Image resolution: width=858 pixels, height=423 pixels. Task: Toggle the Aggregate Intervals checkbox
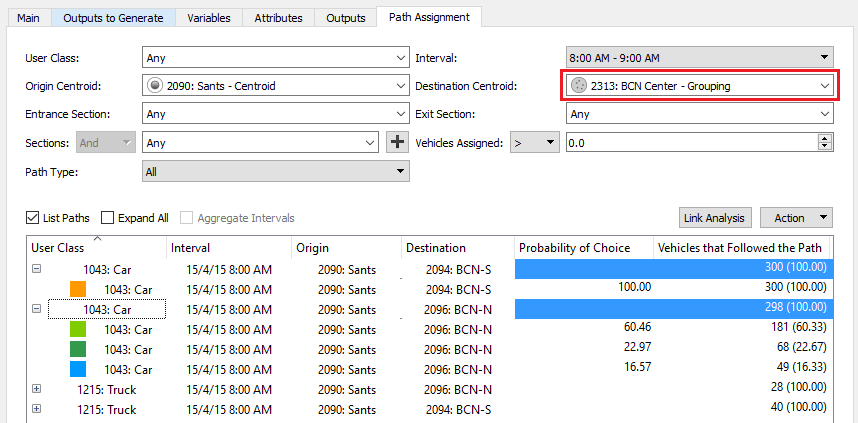pyautogui.click(x=187, y=218)
